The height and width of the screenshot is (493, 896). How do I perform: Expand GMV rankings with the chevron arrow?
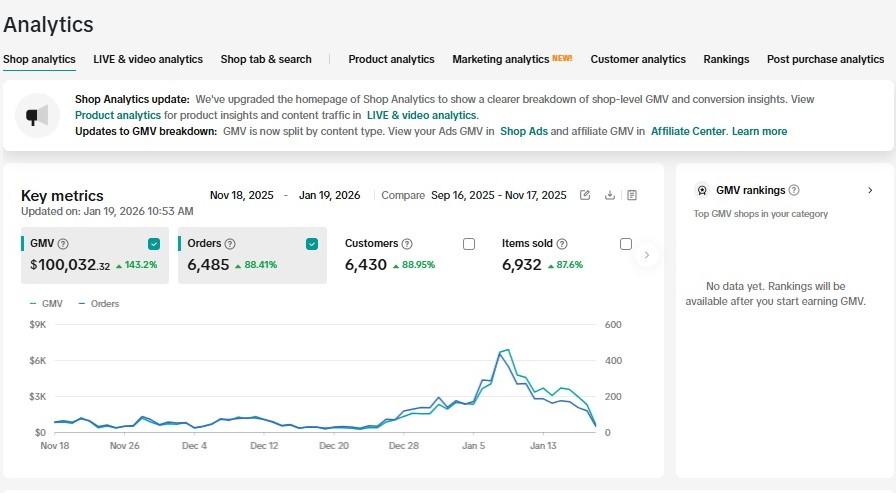click(x=870, y=190)
